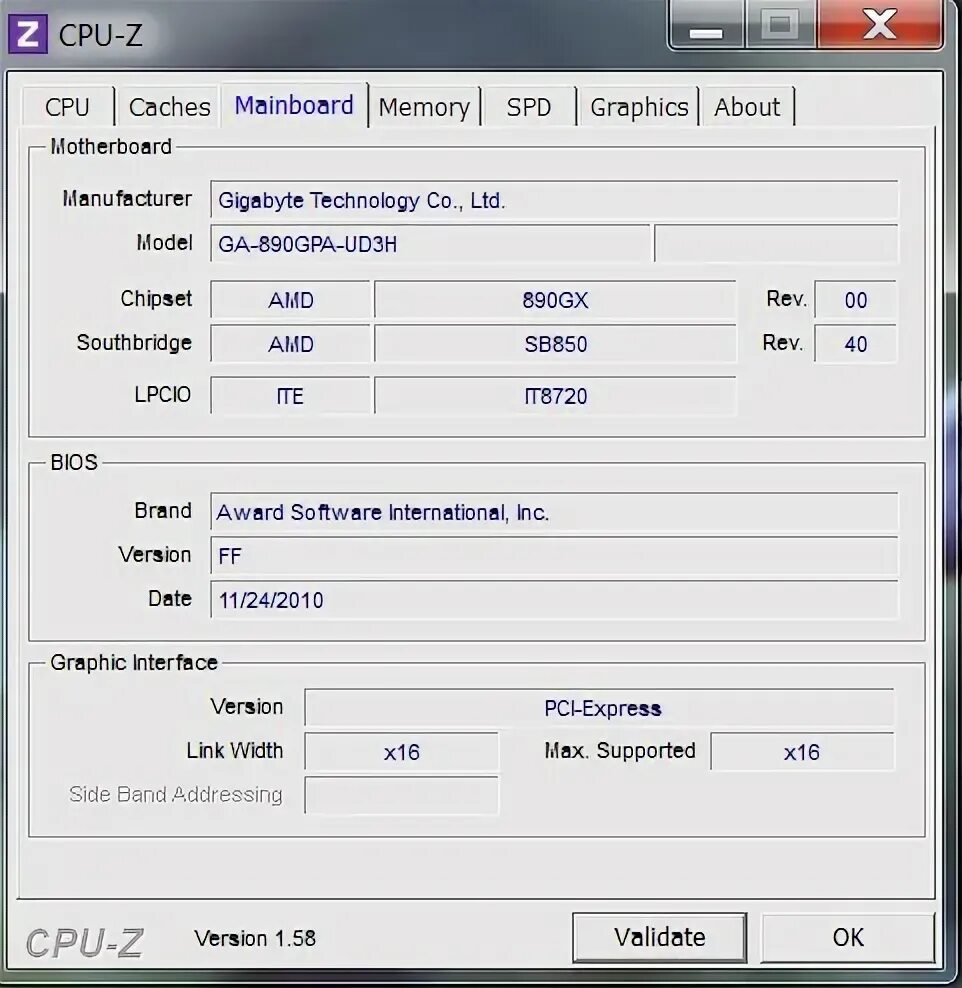Click the Chipset vendor AMD field
This screenshot has height=988, width=962.
point(290,300)
